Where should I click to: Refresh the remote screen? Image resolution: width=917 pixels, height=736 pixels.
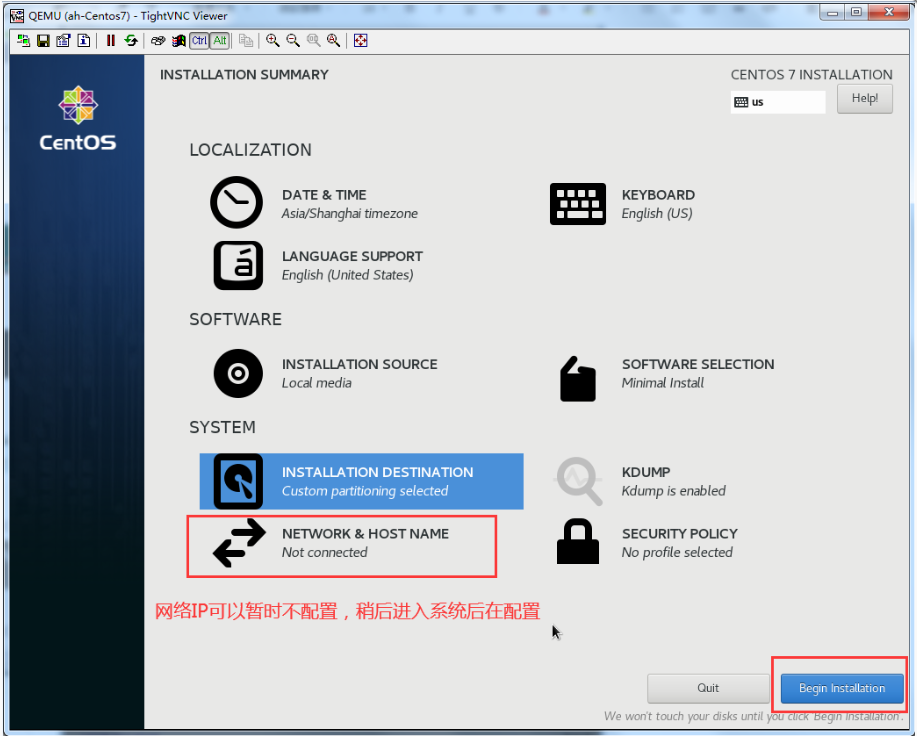point(131,41)
